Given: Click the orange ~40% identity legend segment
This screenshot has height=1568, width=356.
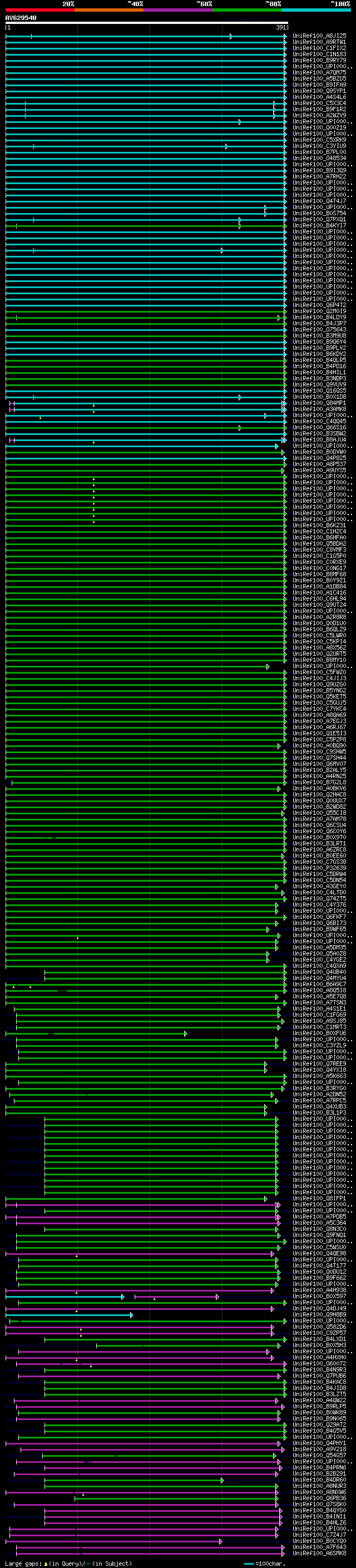Looking at the screenshot, I should [x=109, y=10].
